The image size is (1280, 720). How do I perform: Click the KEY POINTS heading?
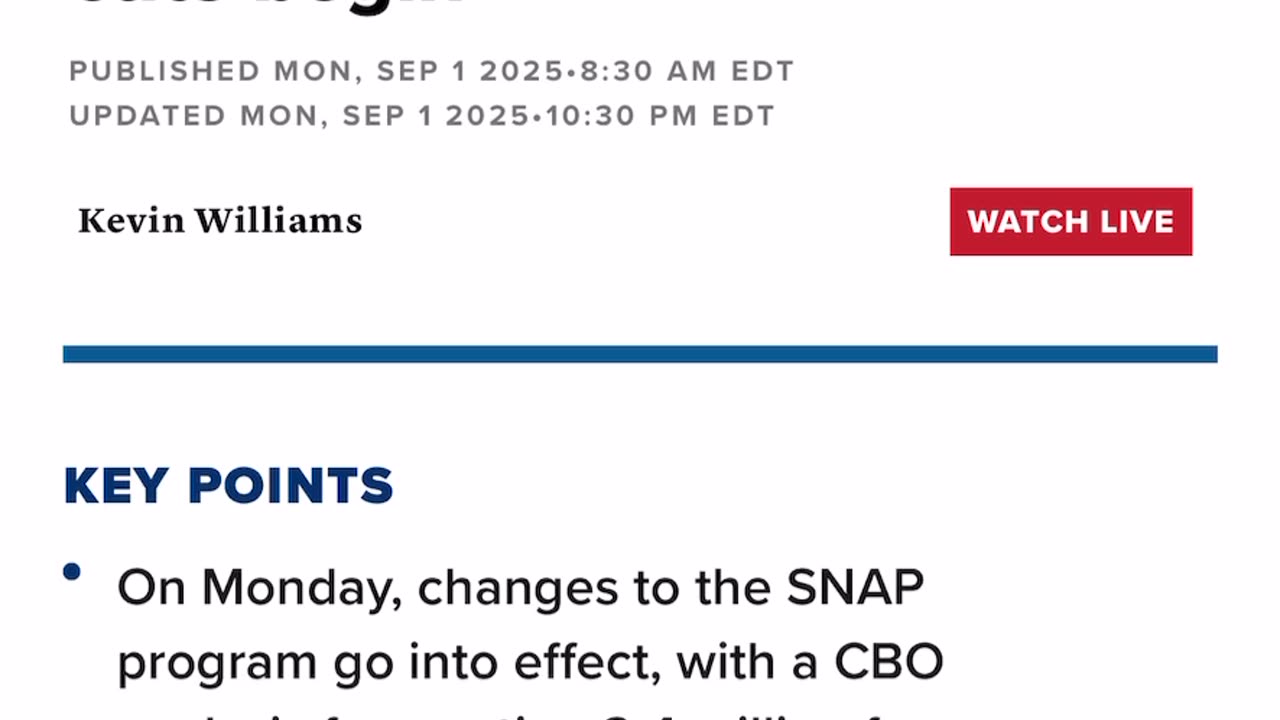228,486
